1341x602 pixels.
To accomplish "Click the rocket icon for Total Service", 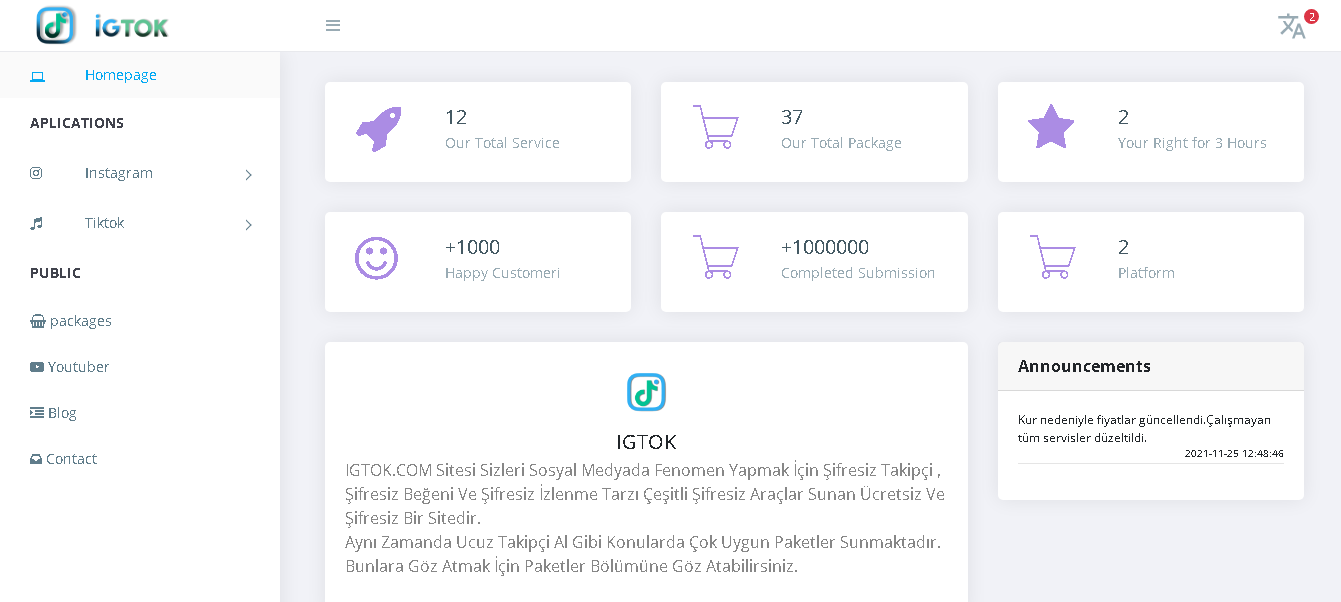I will coord(379,129).
